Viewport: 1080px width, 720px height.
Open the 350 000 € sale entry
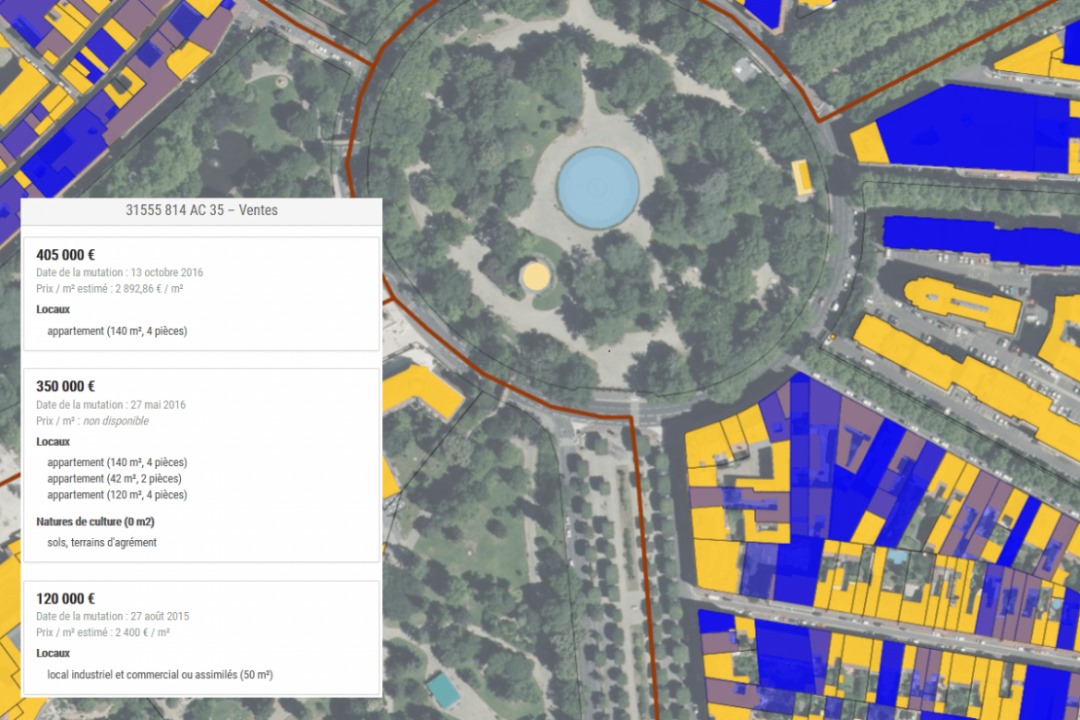tap(66, 386)
